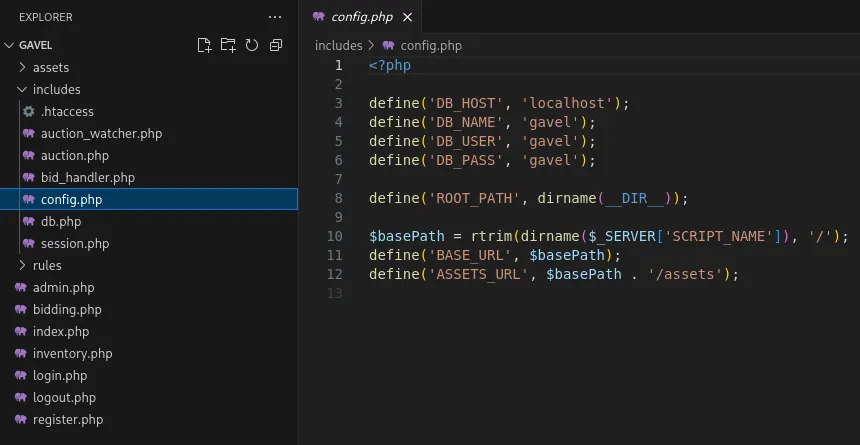Collapse the includes folder

(24, 89)
